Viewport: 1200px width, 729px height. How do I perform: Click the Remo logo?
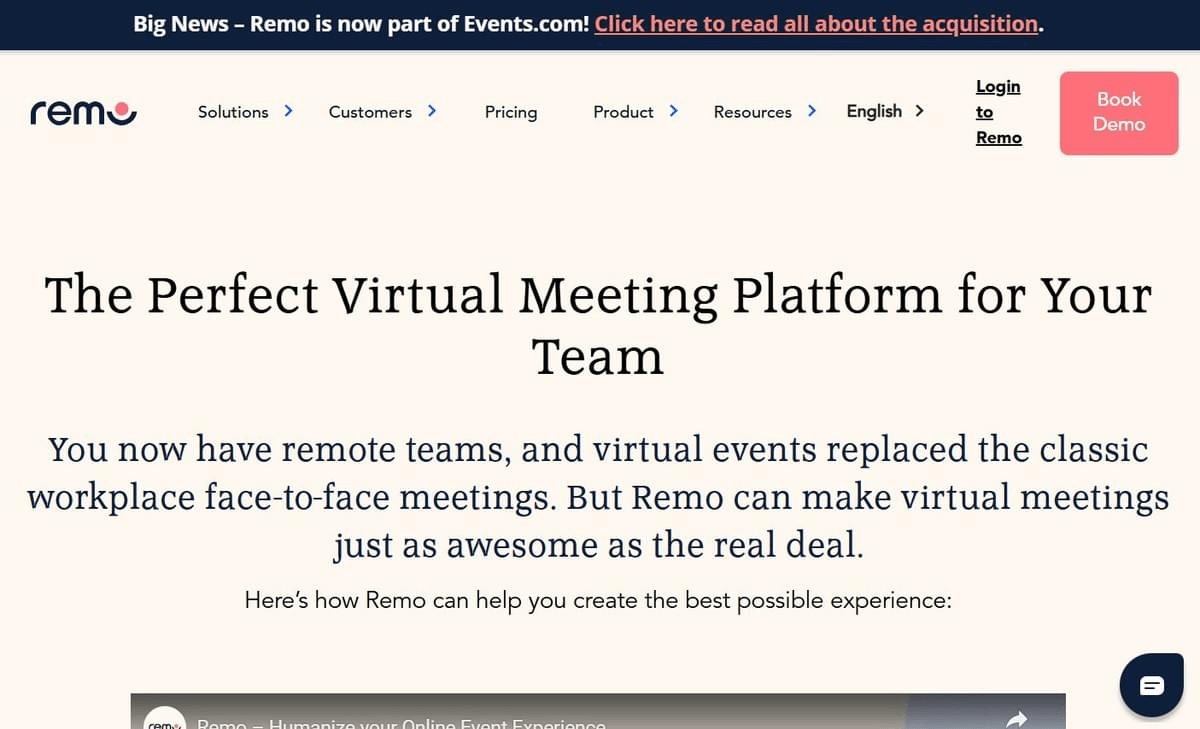83,112
